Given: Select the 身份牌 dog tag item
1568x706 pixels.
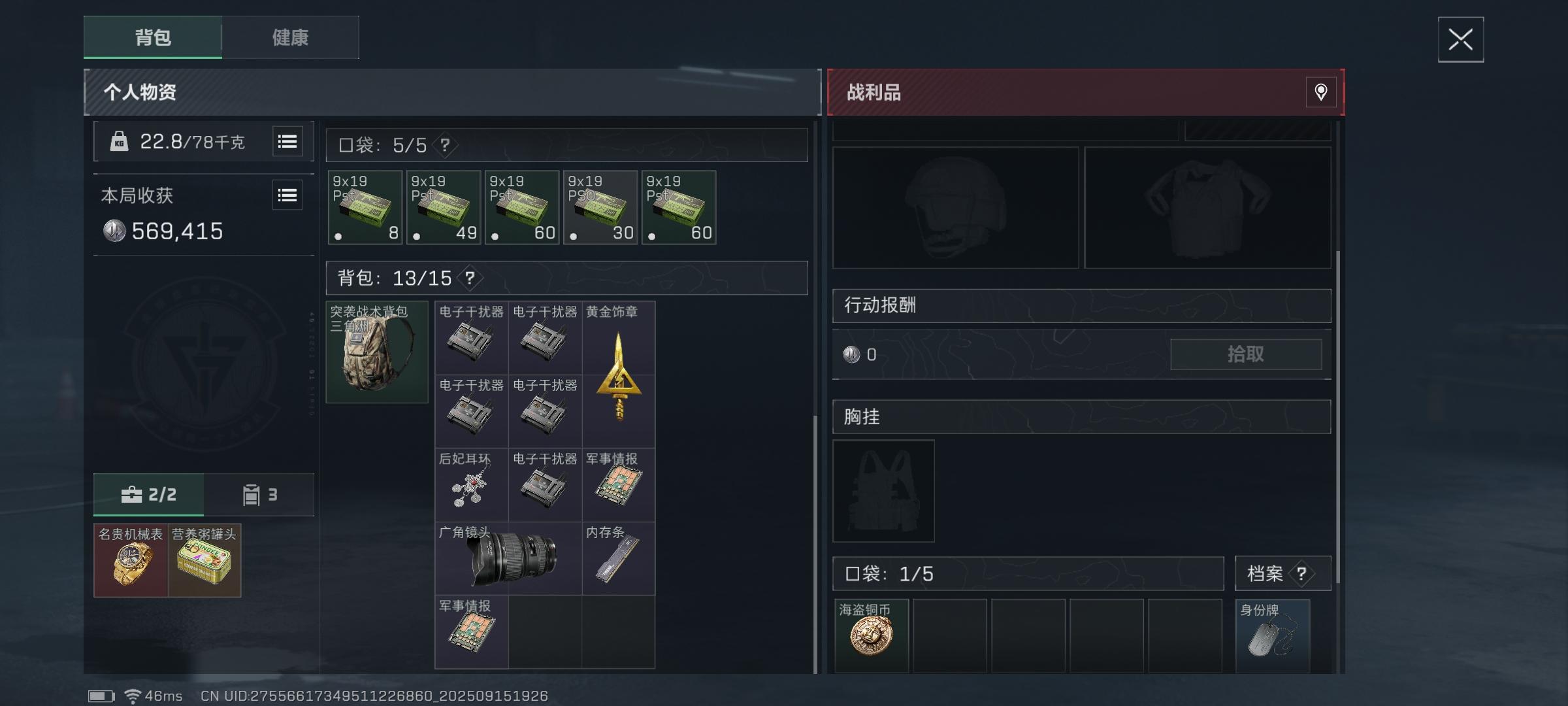Looking at the screenshot, I should (x=1273, y=635).
